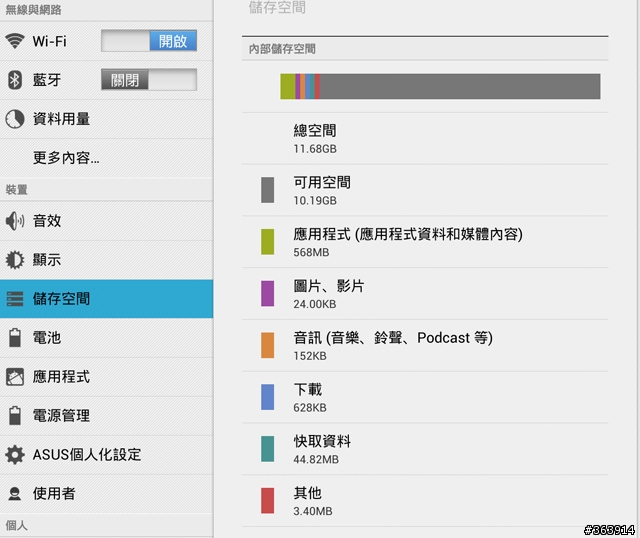Toggle the Wi-Fi 開啟 switch

(x=149, y=41)
